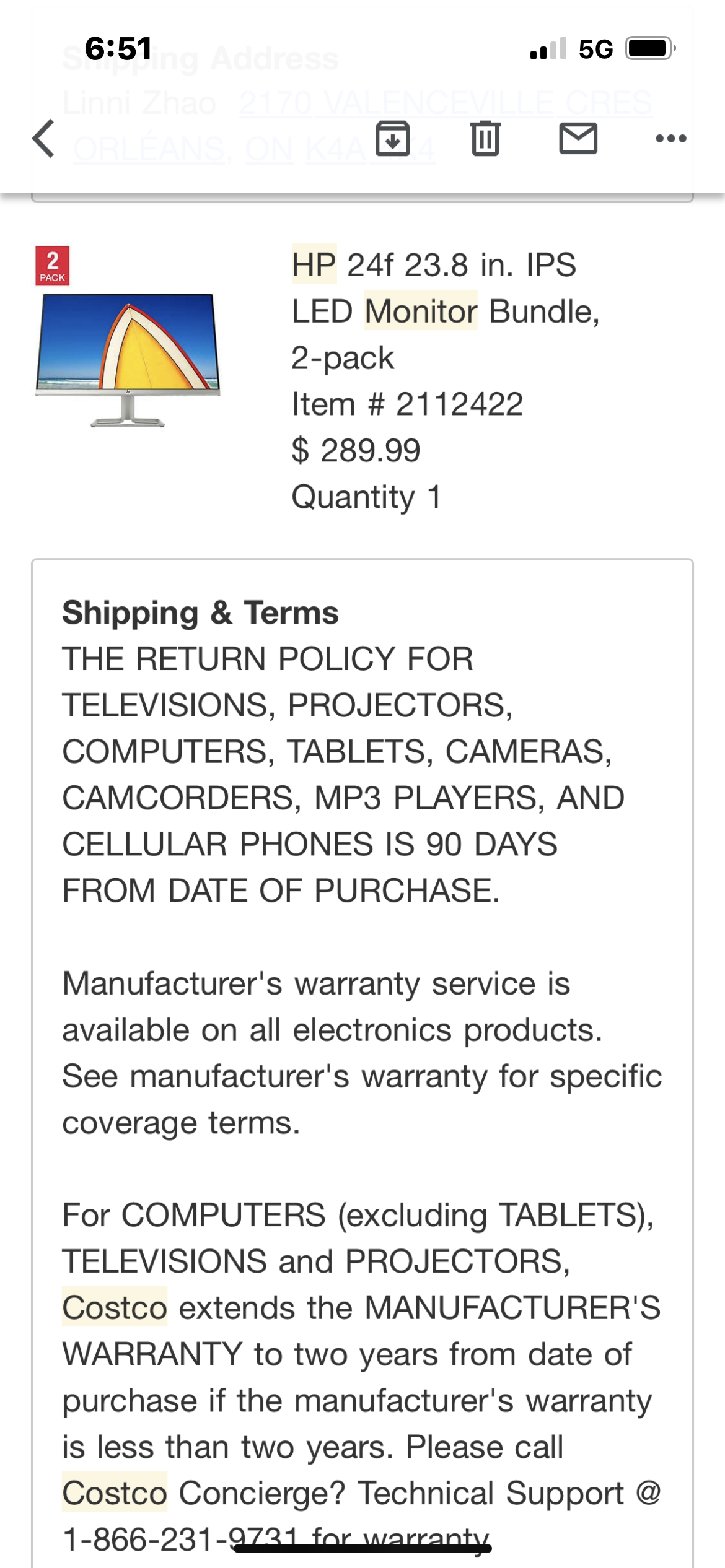The width and height of the screenshot is (725, 1568).
Task: Tap the Quantity 1 line
Action: click(366, 497)
